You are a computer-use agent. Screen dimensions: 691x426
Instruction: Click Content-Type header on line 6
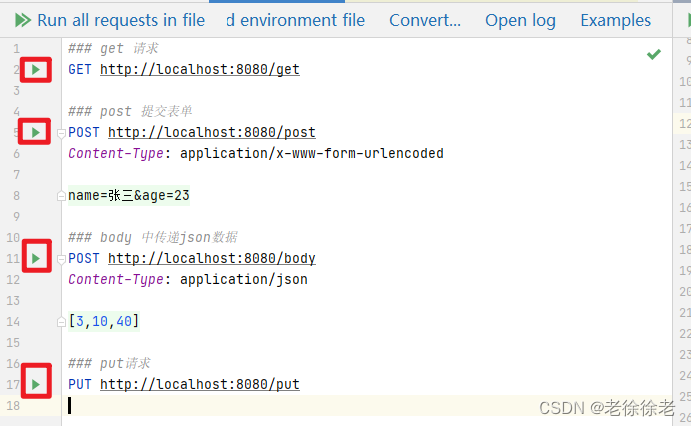116,153
